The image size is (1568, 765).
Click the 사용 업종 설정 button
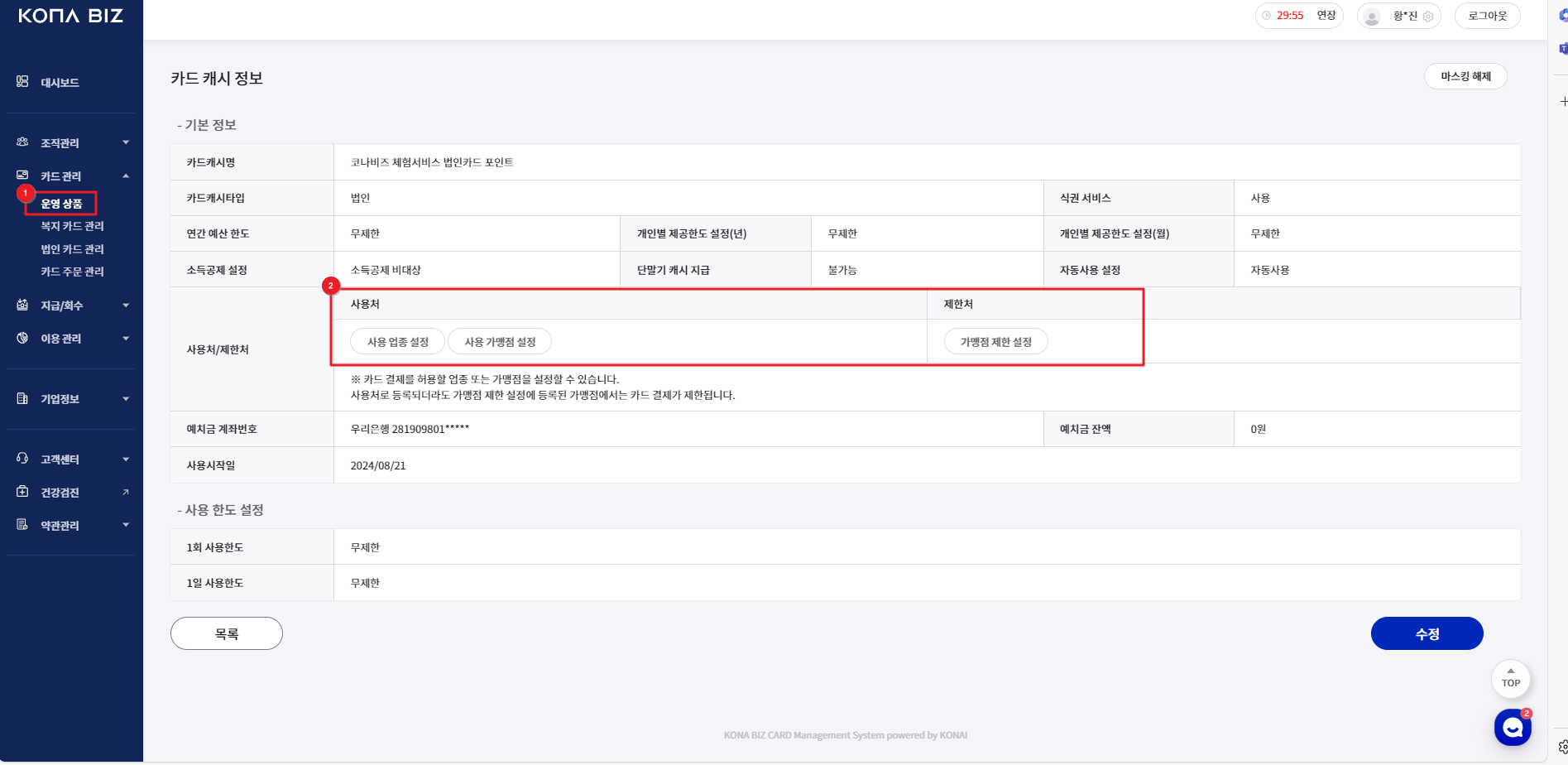coord(398,342)
